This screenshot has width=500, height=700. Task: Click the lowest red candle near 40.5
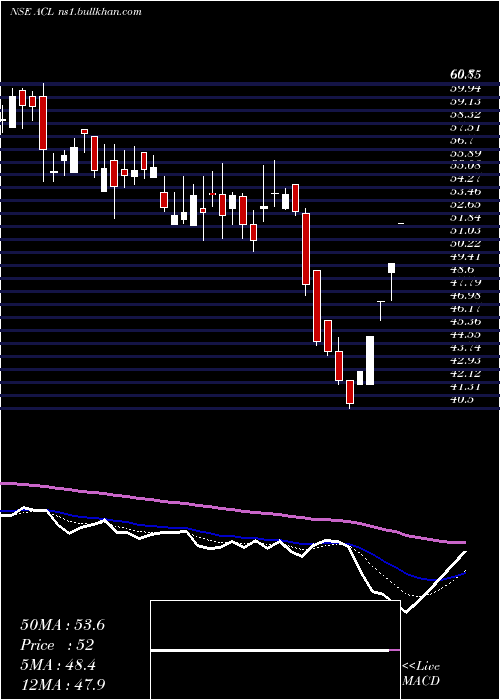[349, 392]
